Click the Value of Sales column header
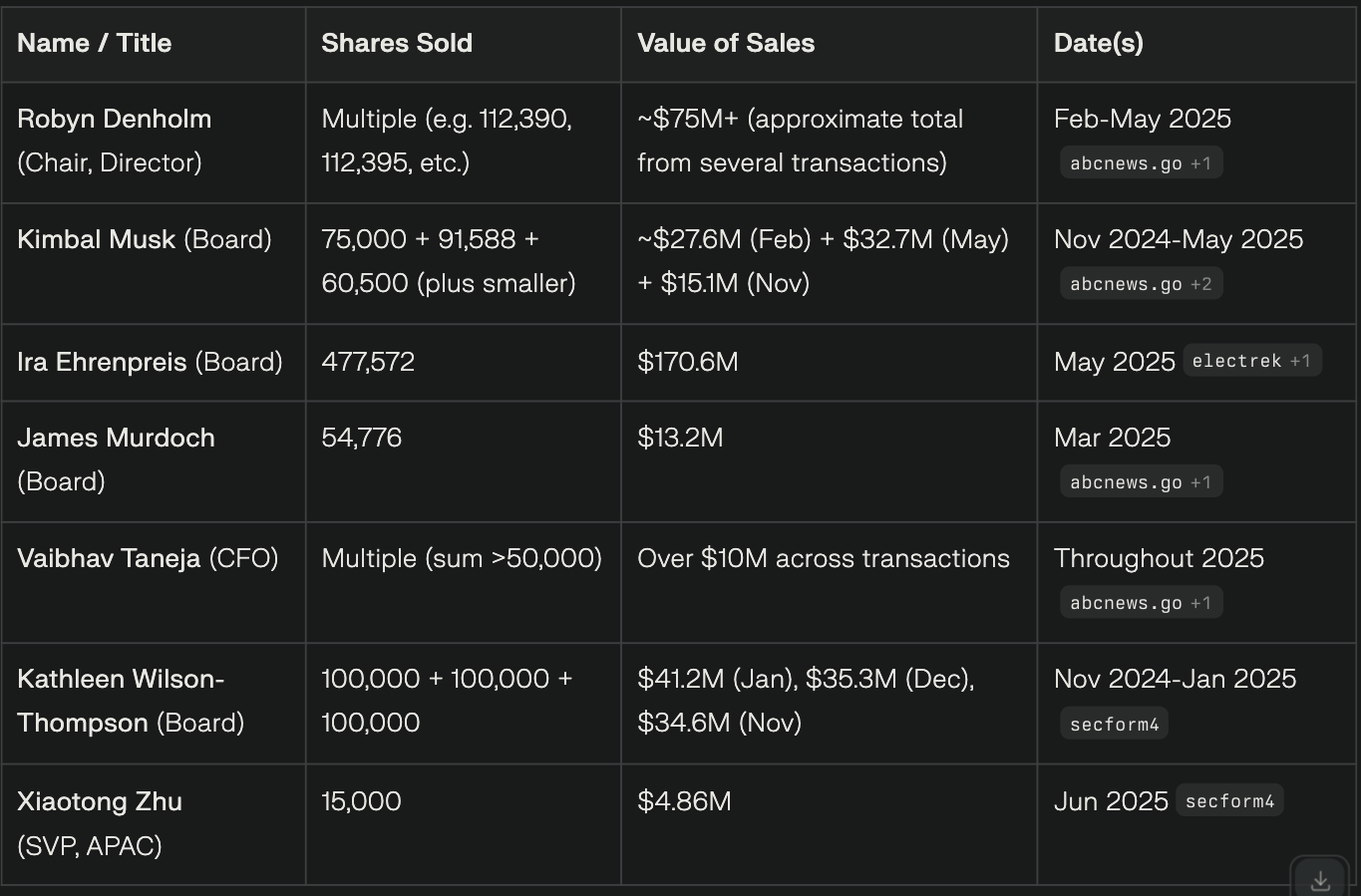Image resolution: width=1361 pixels, height=896 pixels. (x=726, y=43)
